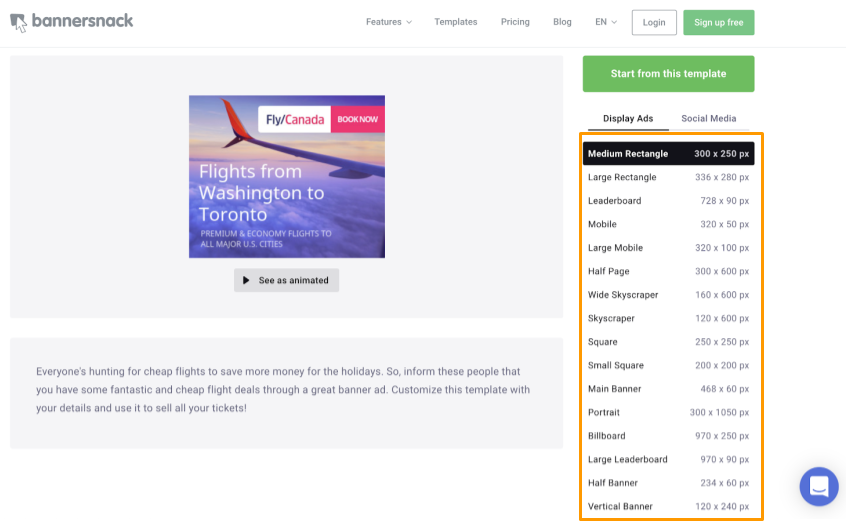849x532 pixels.
Task: Go to the Pricing page
Action: click(x=515, y=22)
